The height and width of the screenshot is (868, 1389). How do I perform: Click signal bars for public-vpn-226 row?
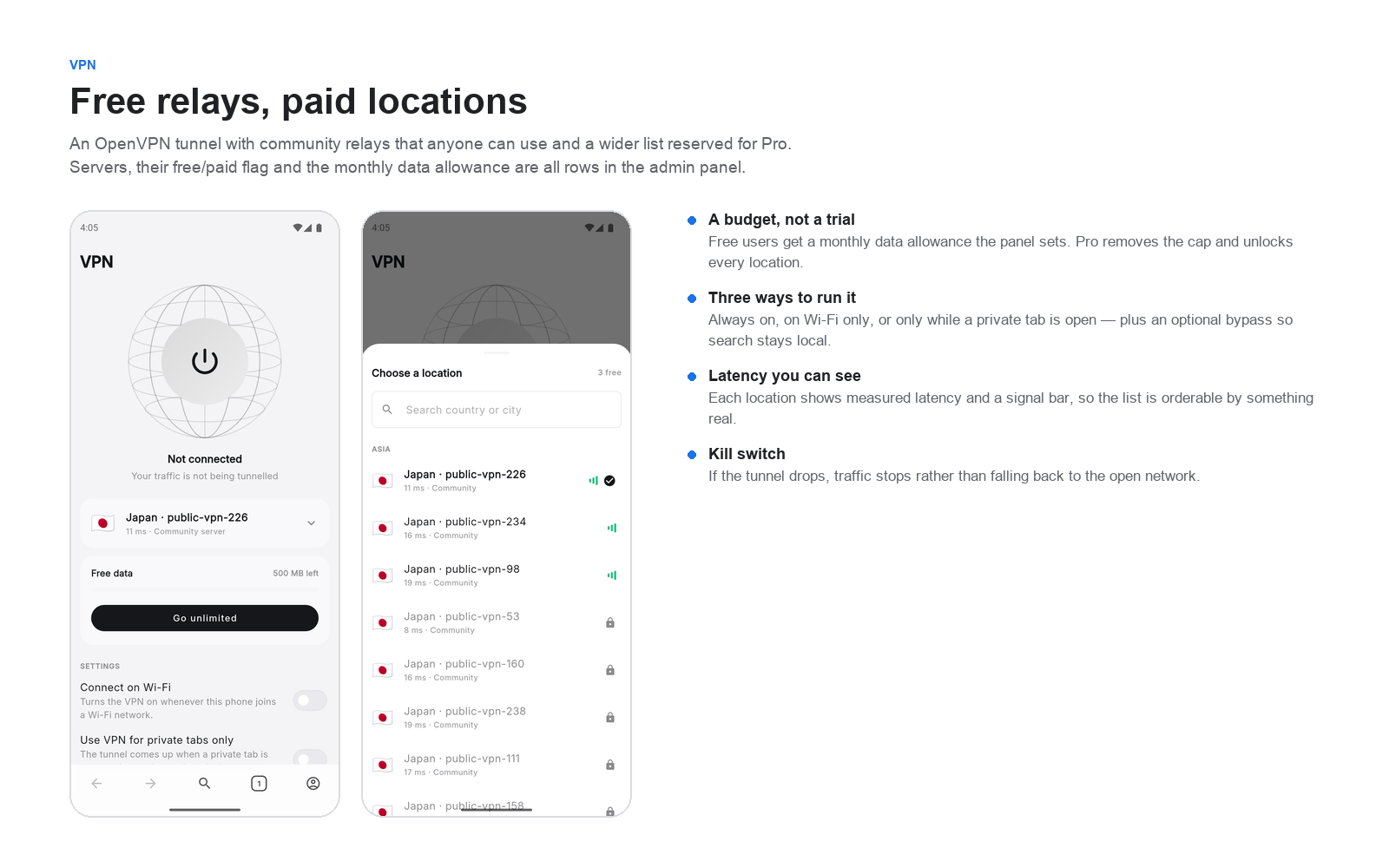[594, 480]
